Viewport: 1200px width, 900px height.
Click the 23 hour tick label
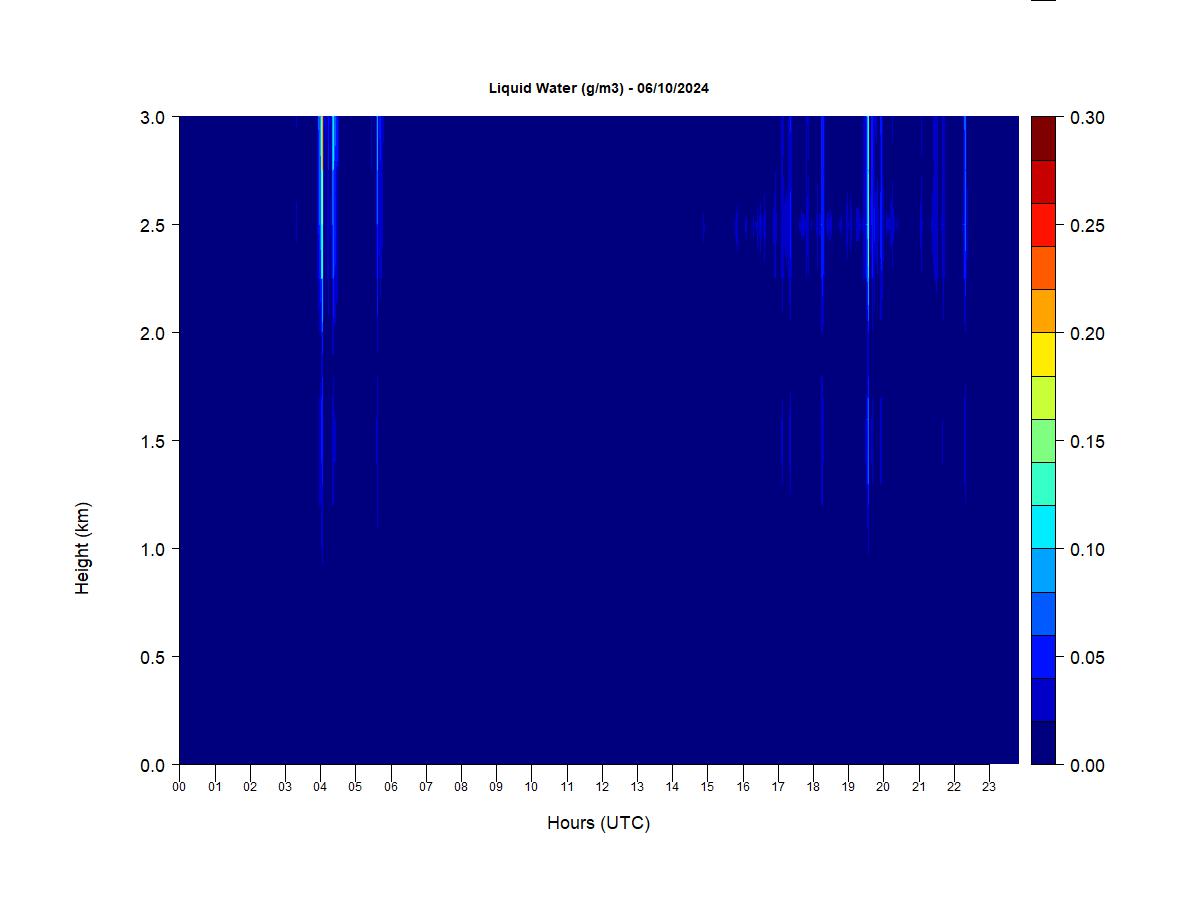pos(989,787)
